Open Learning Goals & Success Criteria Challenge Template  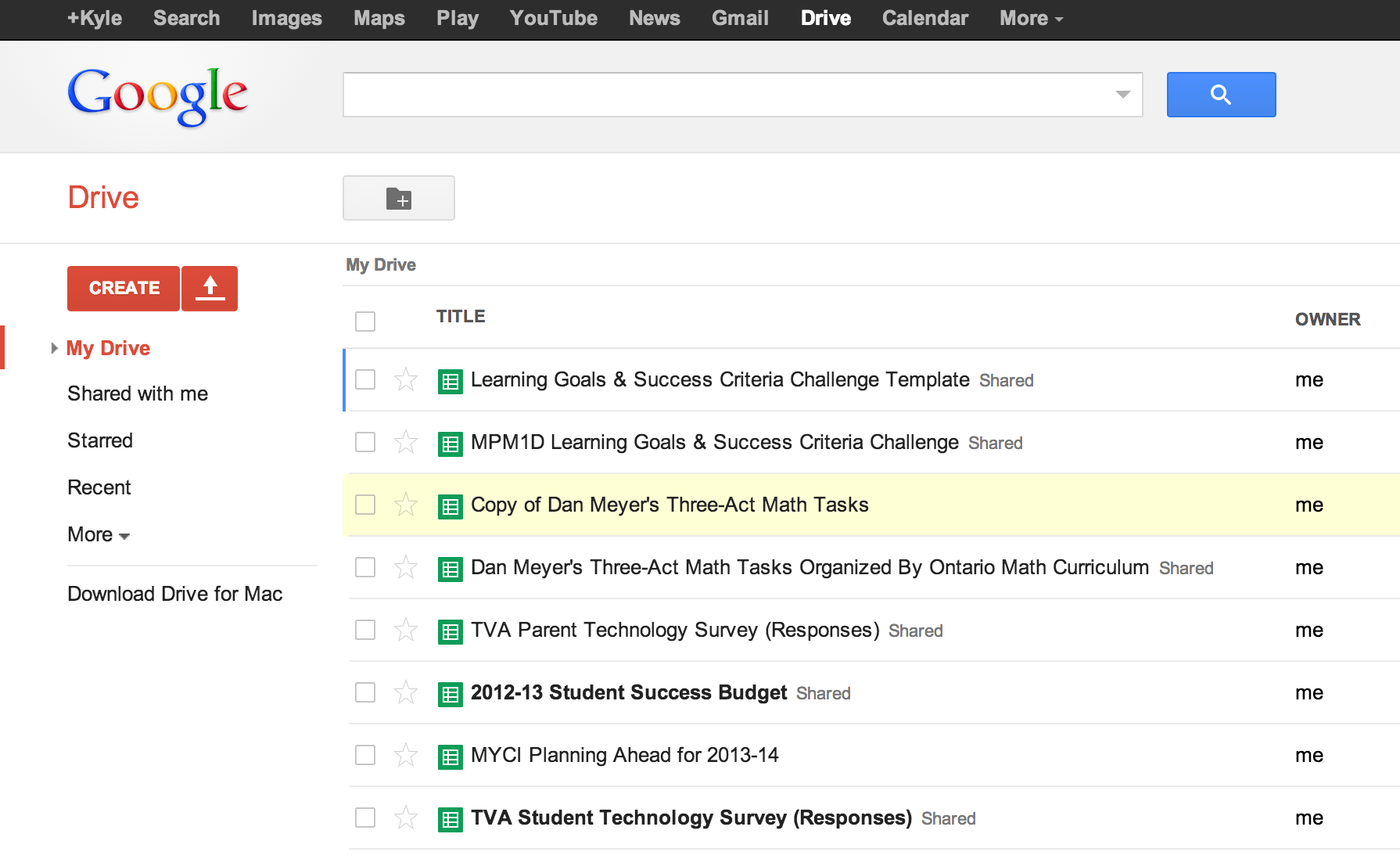click(720, 379)
